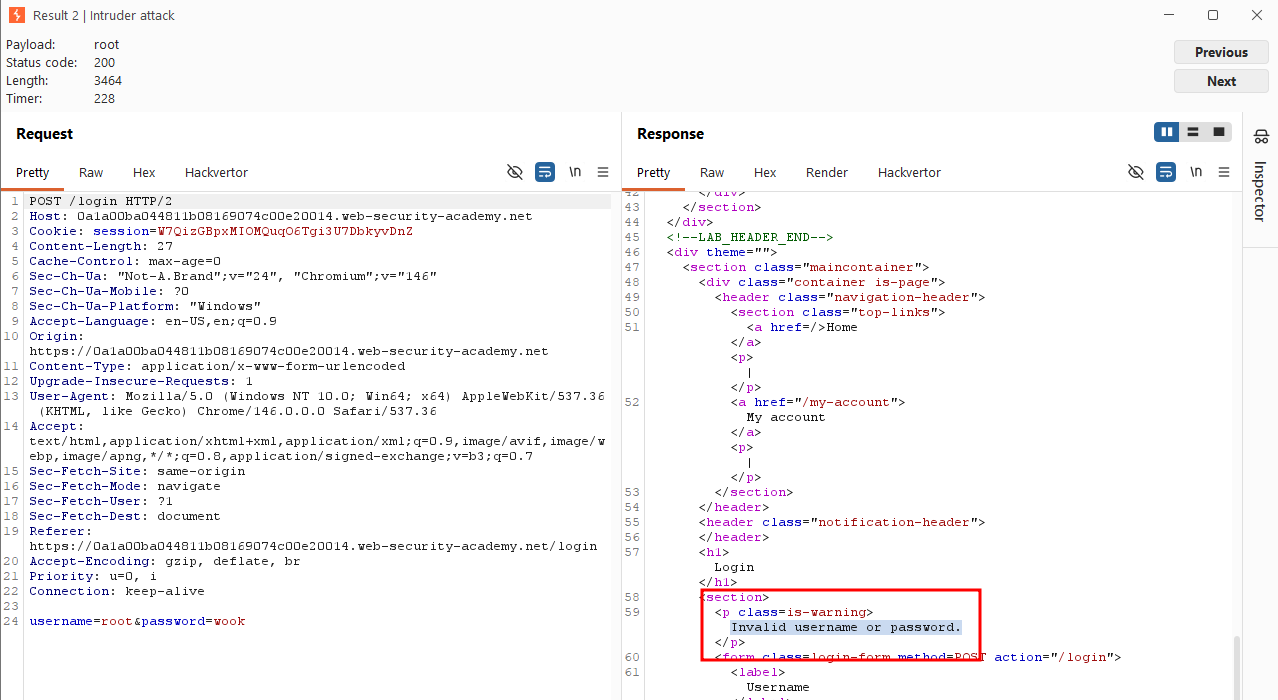Image resolution: width=1278 pixels, height=700 pixels.
Task: Click the Response vertical scrollbar
Action: (1237, 667)
